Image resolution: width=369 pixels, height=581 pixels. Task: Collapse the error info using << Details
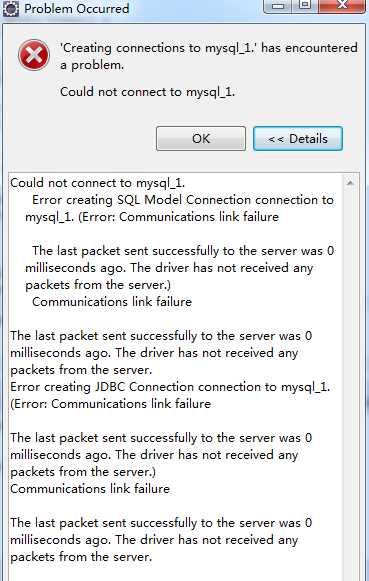click(x=298, y=139)
